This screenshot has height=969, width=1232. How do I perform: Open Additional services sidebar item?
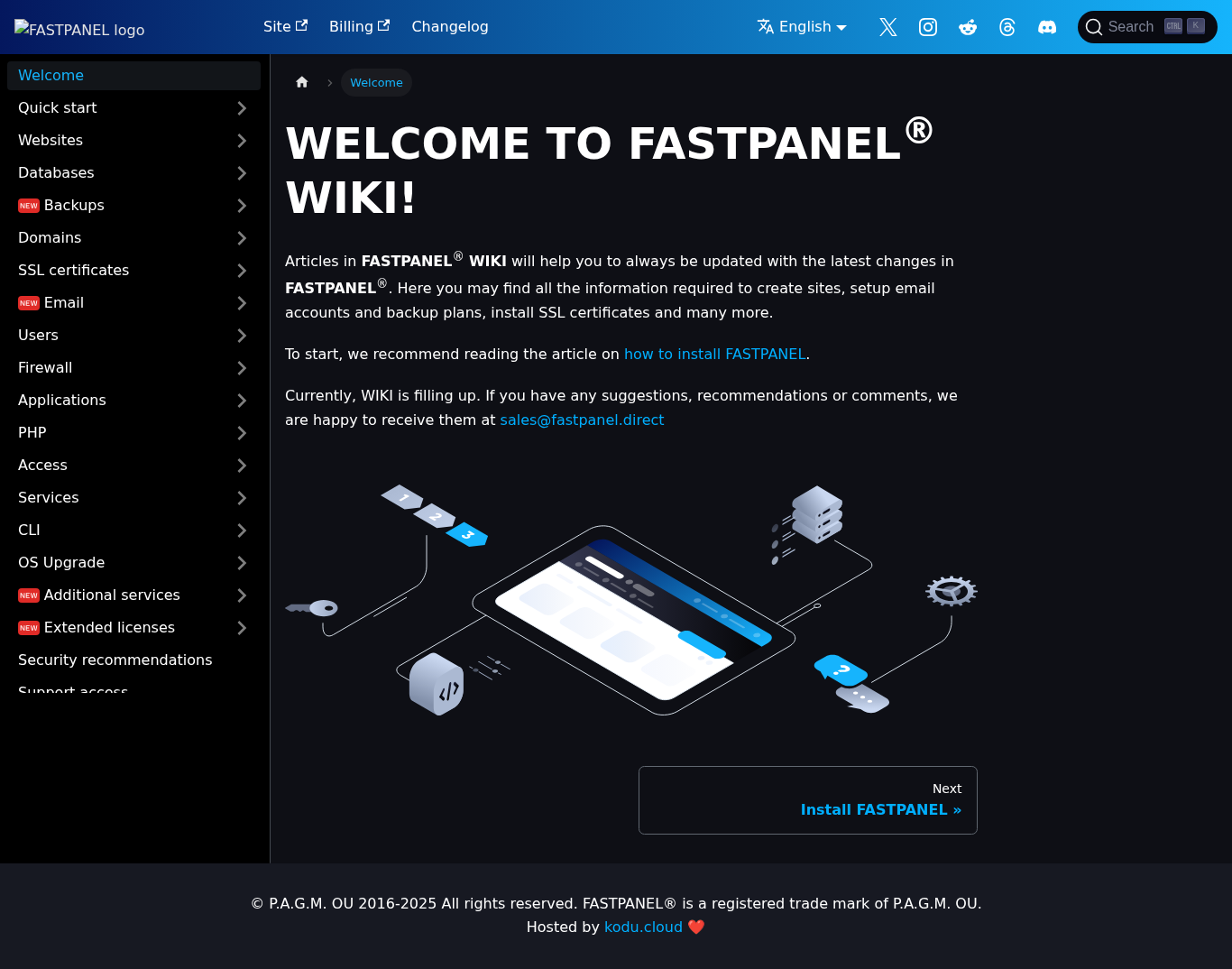coord(115,595)
